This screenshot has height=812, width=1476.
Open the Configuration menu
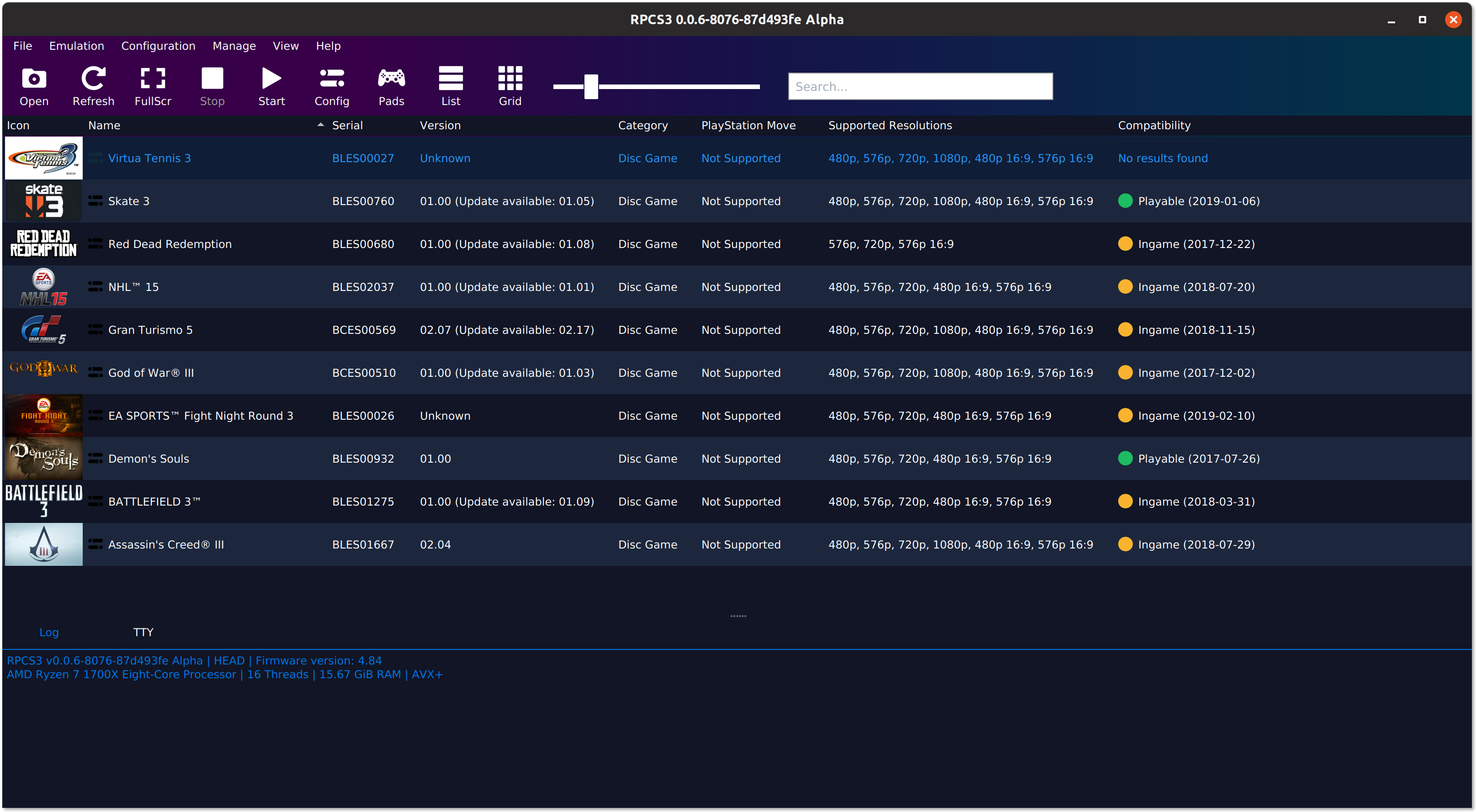158,46
